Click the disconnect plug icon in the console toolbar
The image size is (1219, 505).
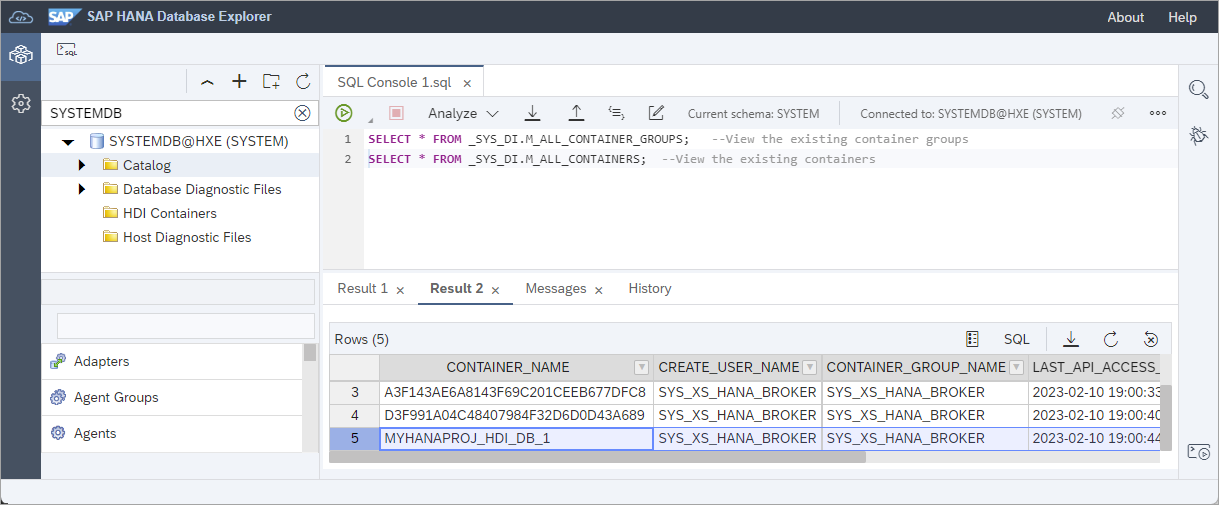(x=1118, y=113)
